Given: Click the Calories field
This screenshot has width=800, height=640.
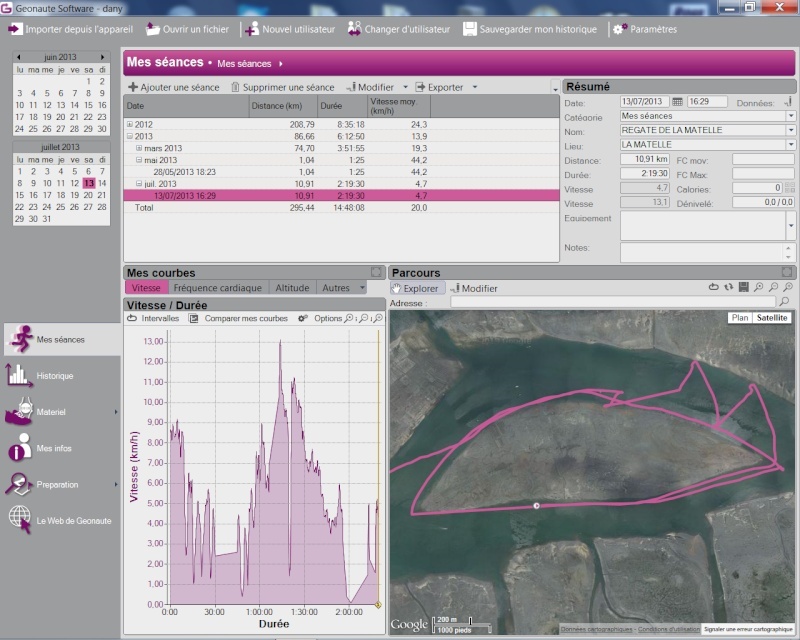Looking at the screenshot, I should click(x=758, y=188).
